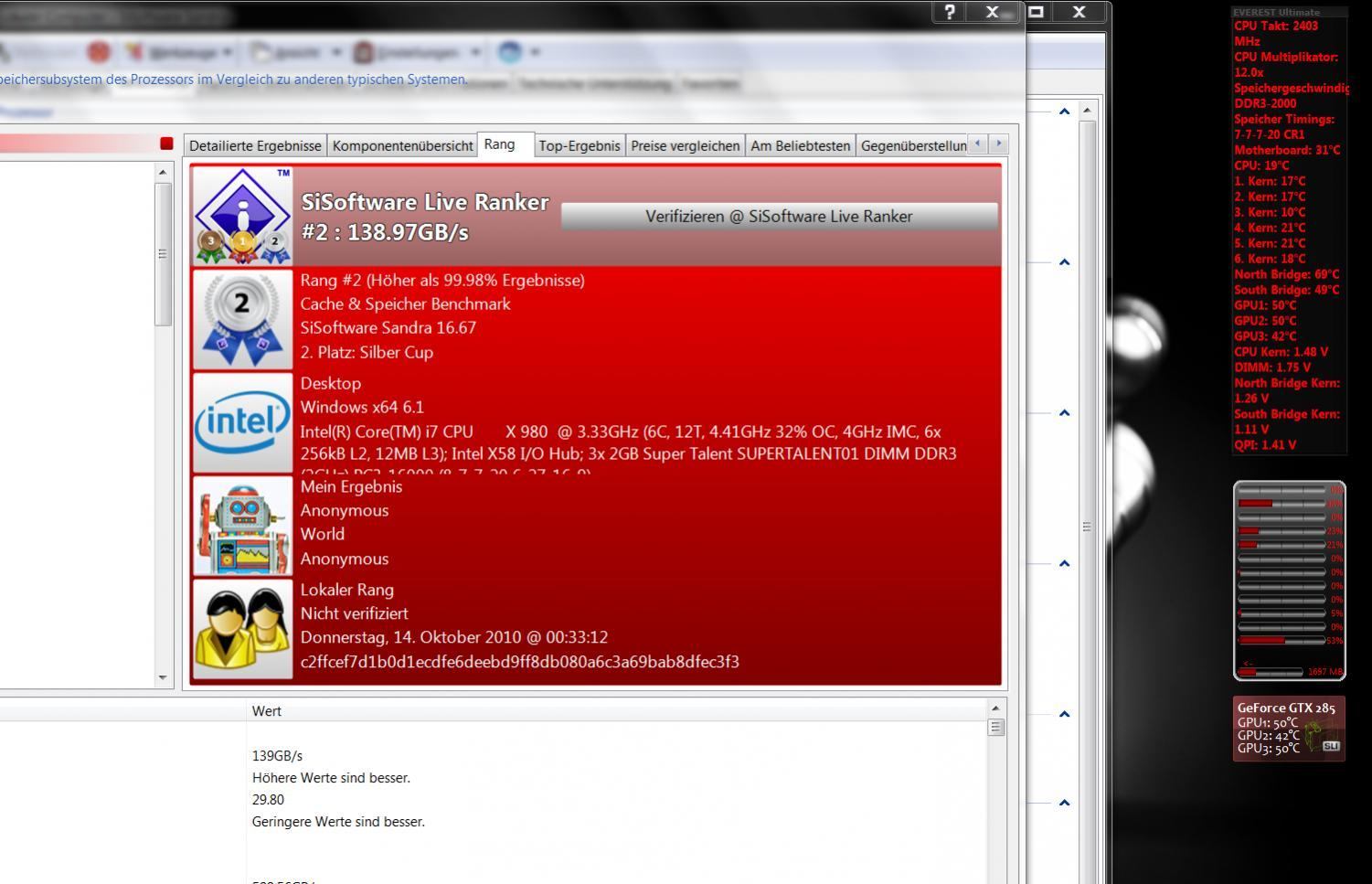This screenshot has width=1372, height=884.
Task: Collapse bottommost chevron section in back window
Action: point(1064,803)
